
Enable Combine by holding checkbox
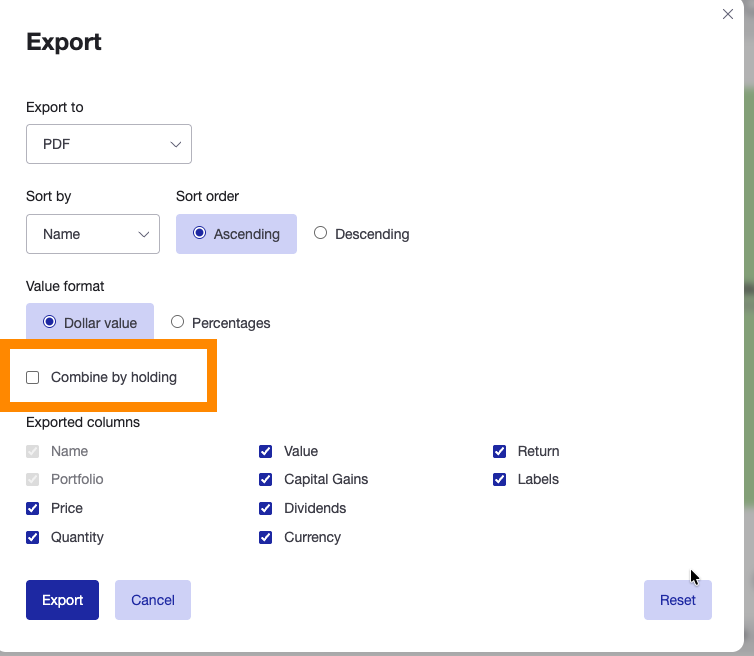(33, 378)
